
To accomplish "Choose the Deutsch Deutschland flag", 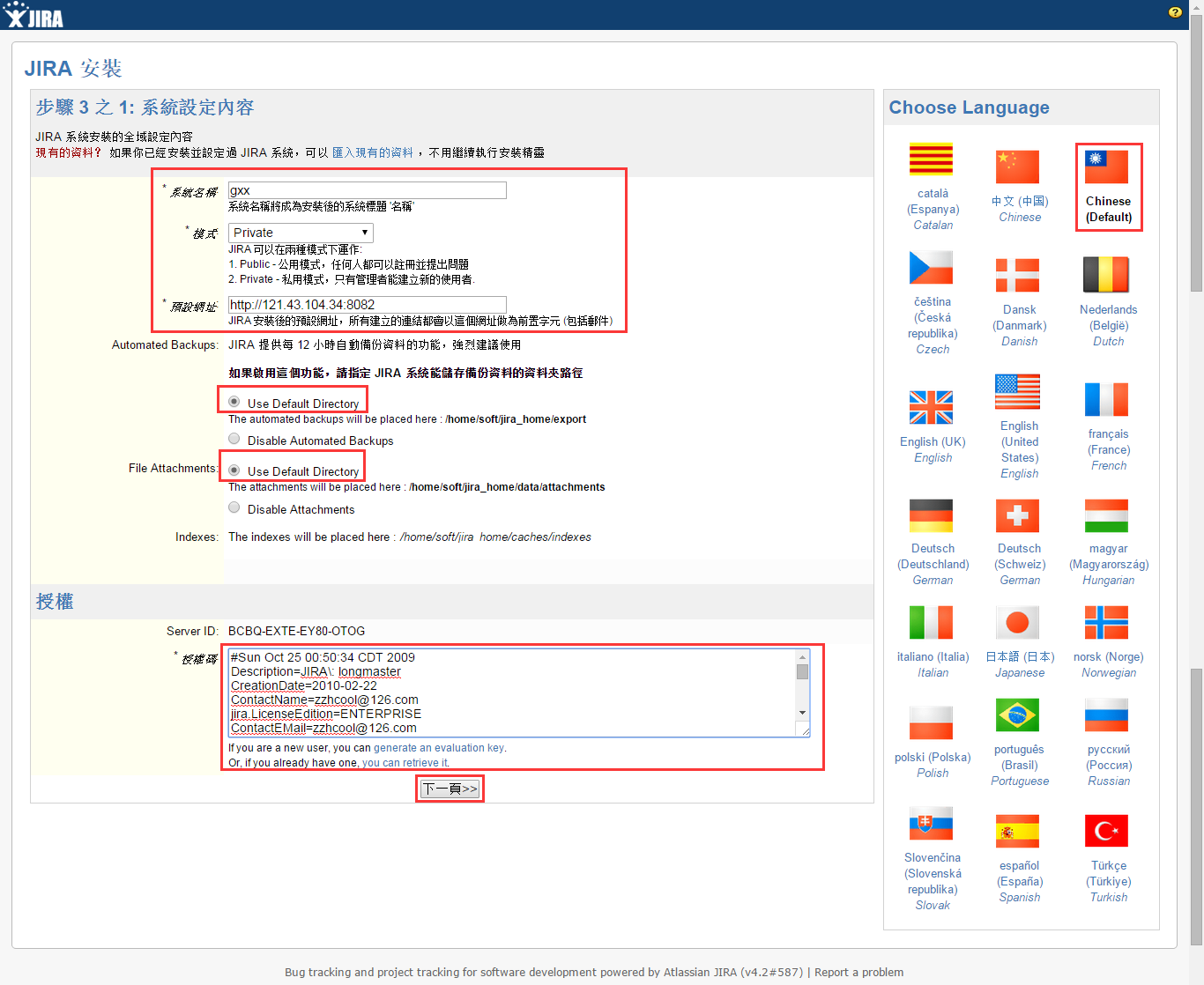I will click(932, 515).
